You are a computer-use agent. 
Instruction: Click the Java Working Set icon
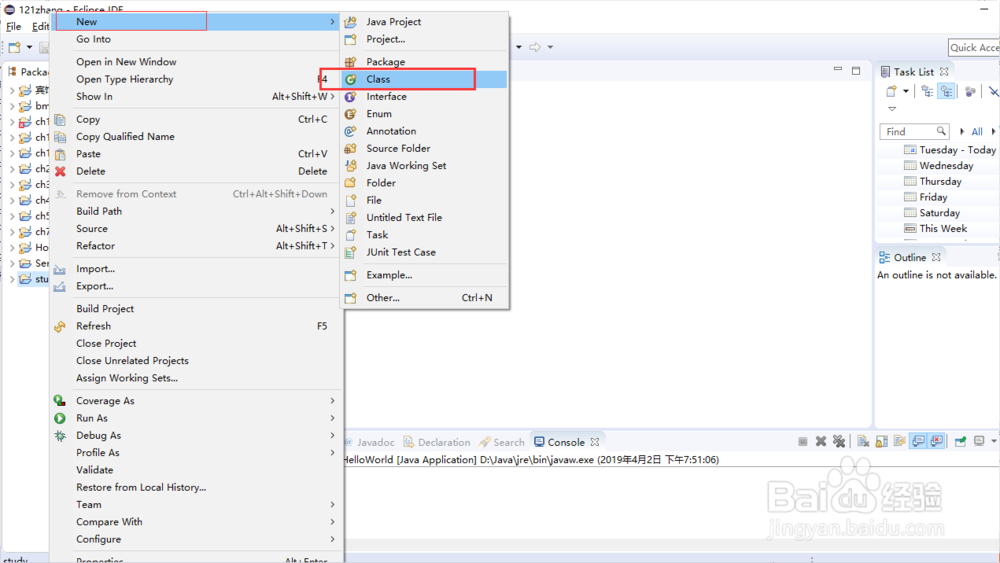click(350, 165)
